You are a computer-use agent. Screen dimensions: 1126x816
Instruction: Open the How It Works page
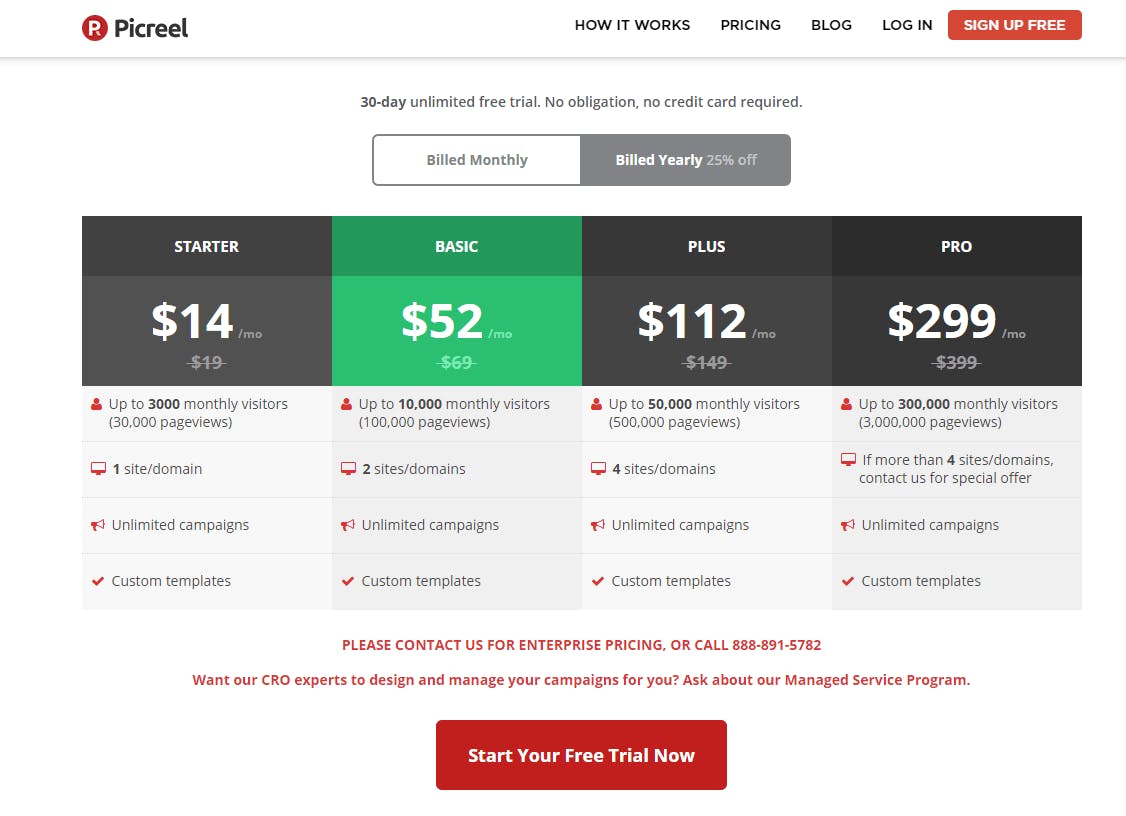(x=632, y=25)
